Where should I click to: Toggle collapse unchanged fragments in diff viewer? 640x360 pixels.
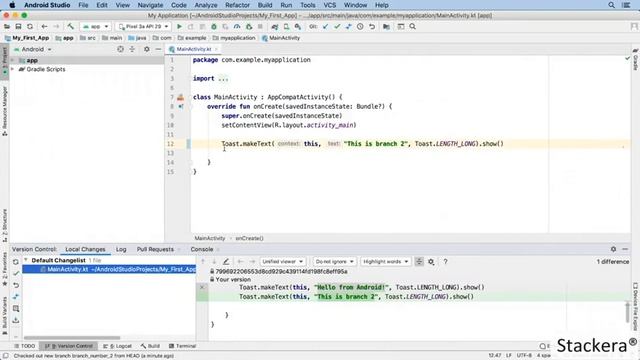click(x=419, y=262)
